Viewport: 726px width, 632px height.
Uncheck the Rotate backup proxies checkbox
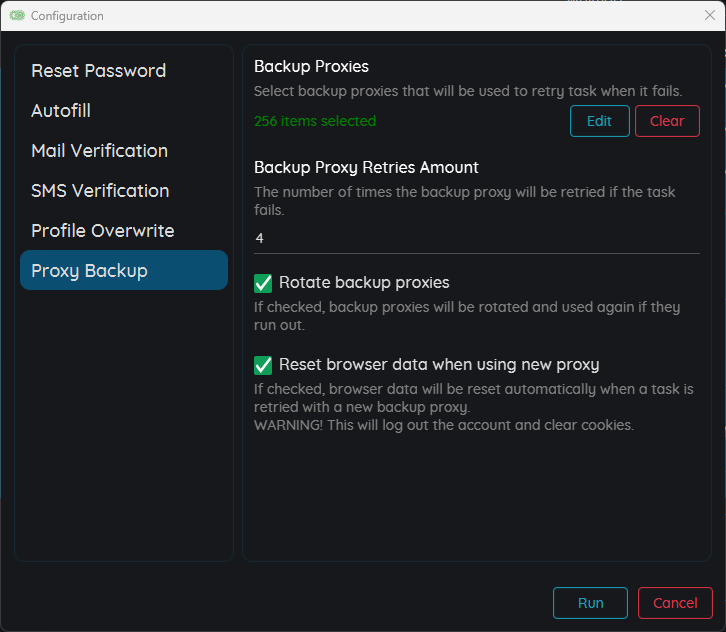(263, 283)
